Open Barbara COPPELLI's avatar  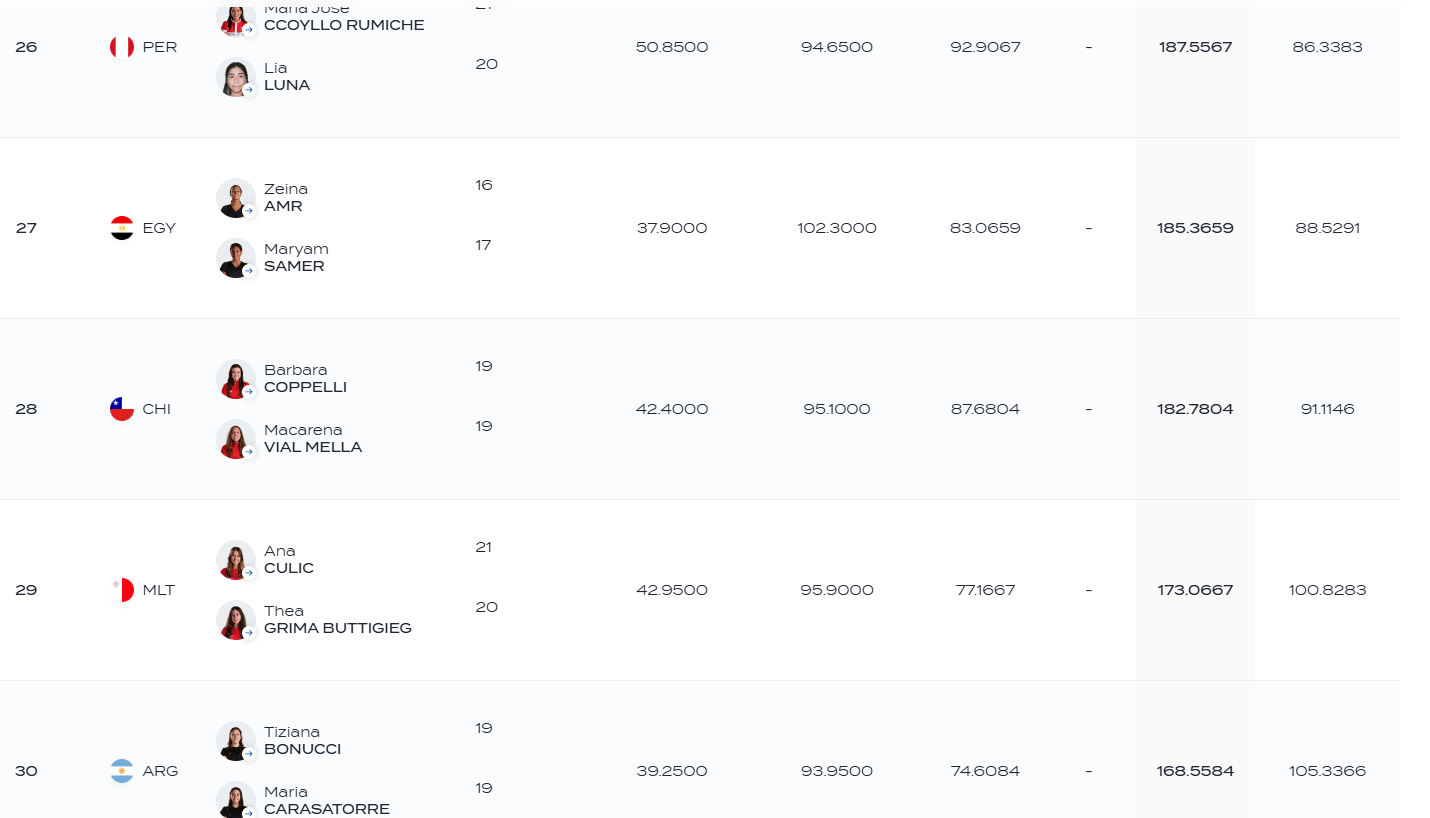coord(236,379)
